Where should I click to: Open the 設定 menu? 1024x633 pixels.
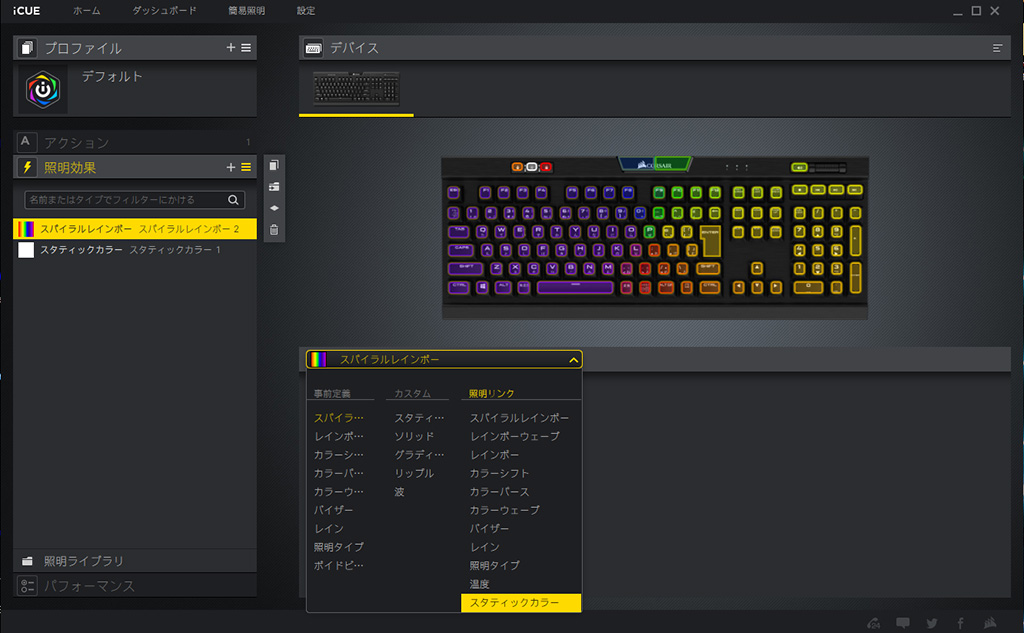click(x=306, y=11)
